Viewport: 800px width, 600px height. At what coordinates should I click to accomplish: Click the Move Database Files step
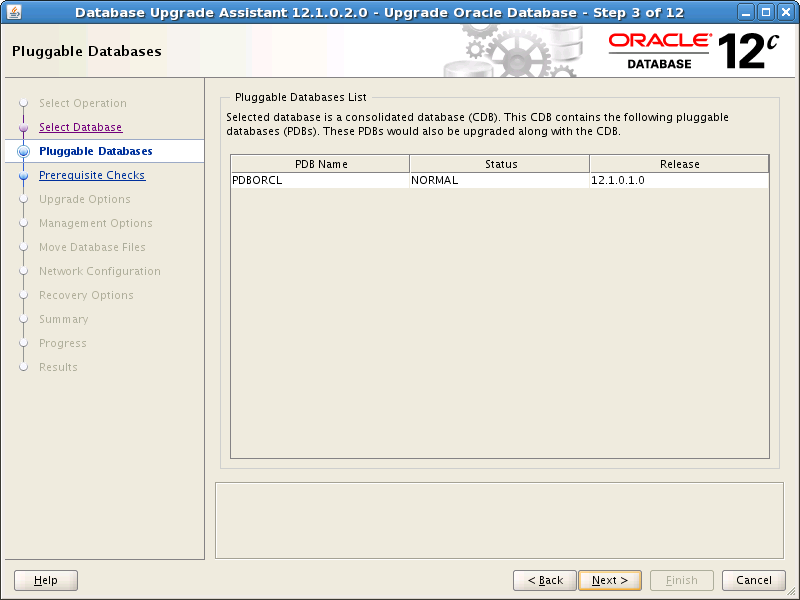[92, 247]
